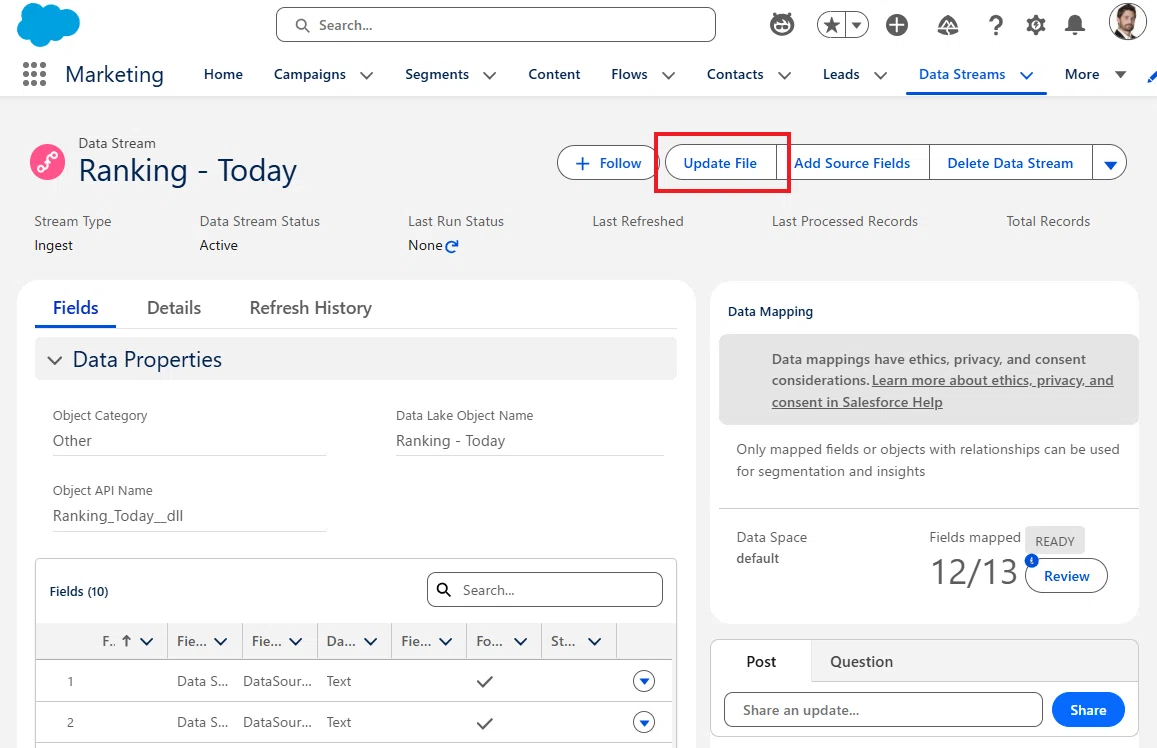Open the App Launcher grid icon
Viewport: 1157px width, 748px height.
[34, 74]
